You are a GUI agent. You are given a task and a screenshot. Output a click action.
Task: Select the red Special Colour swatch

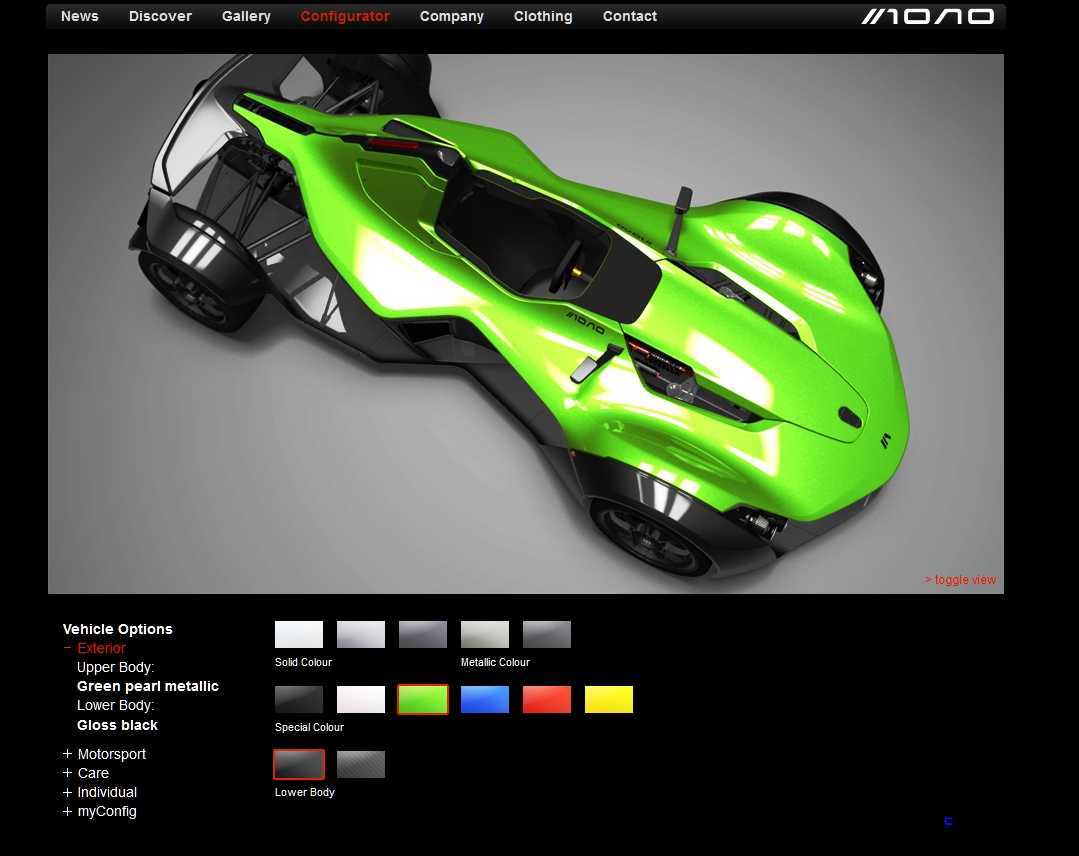[x=546, y=699]
